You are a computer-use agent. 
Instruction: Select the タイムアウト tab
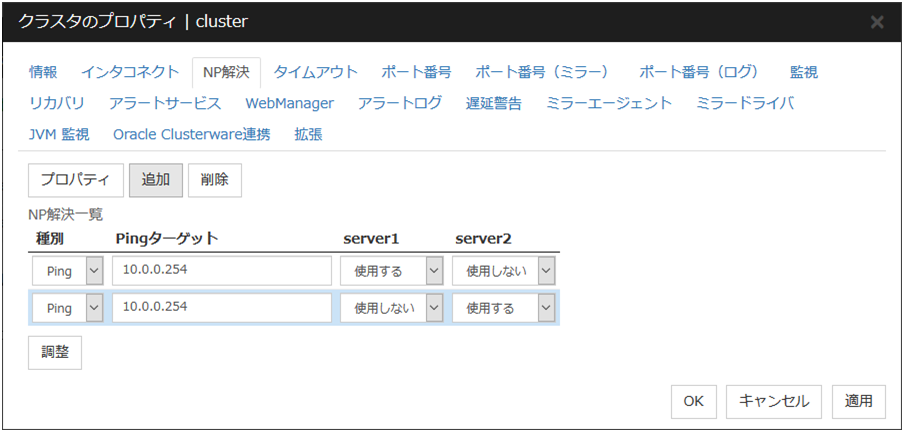[315, 72]
